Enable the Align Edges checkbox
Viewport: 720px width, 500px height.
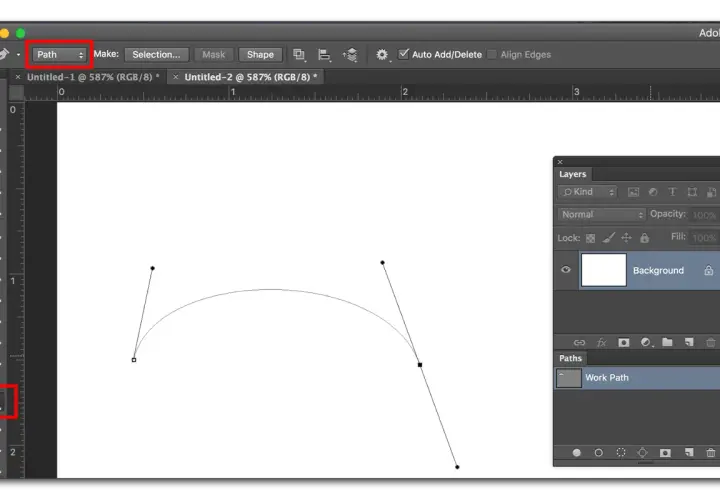pyautogui.click(x=492, y=55)
